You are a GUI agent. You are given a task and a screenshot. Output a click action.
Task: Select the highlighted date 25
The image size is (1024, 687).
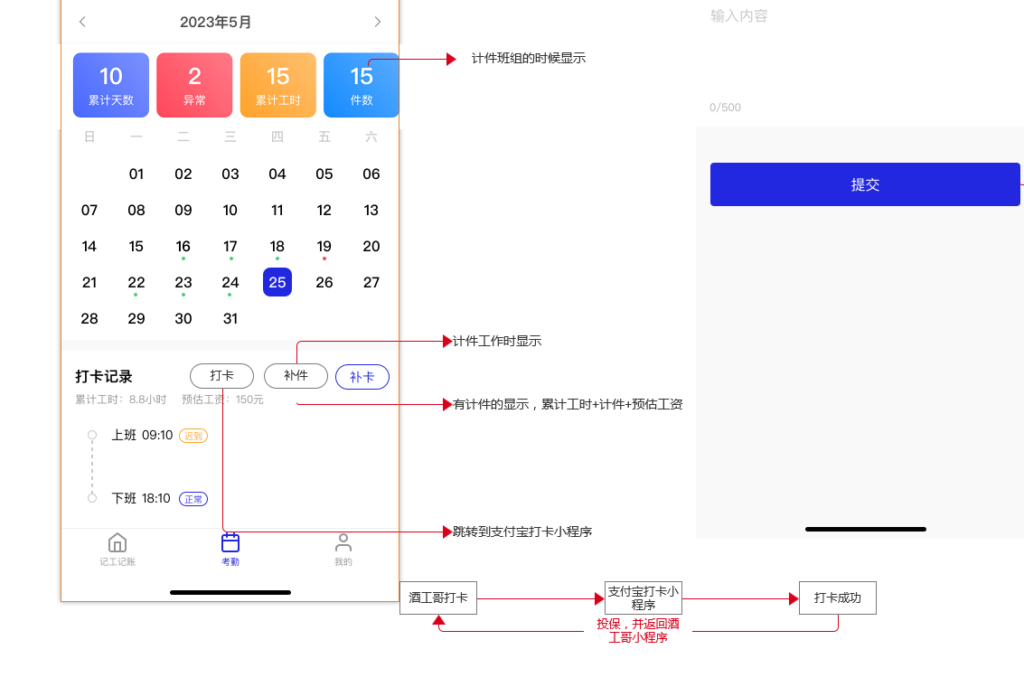[278, 282]
